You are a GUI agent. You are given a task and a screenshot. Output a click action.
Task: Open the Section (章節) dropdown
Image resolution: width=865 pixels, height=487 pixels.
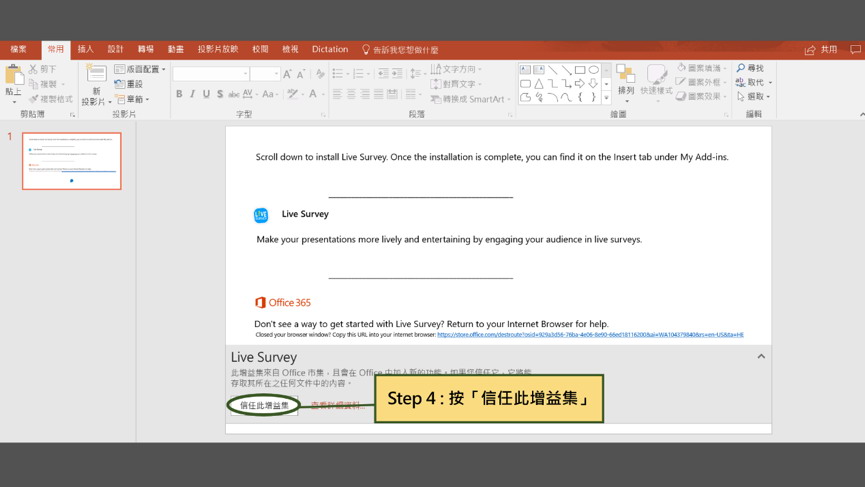tap(132, 99)
